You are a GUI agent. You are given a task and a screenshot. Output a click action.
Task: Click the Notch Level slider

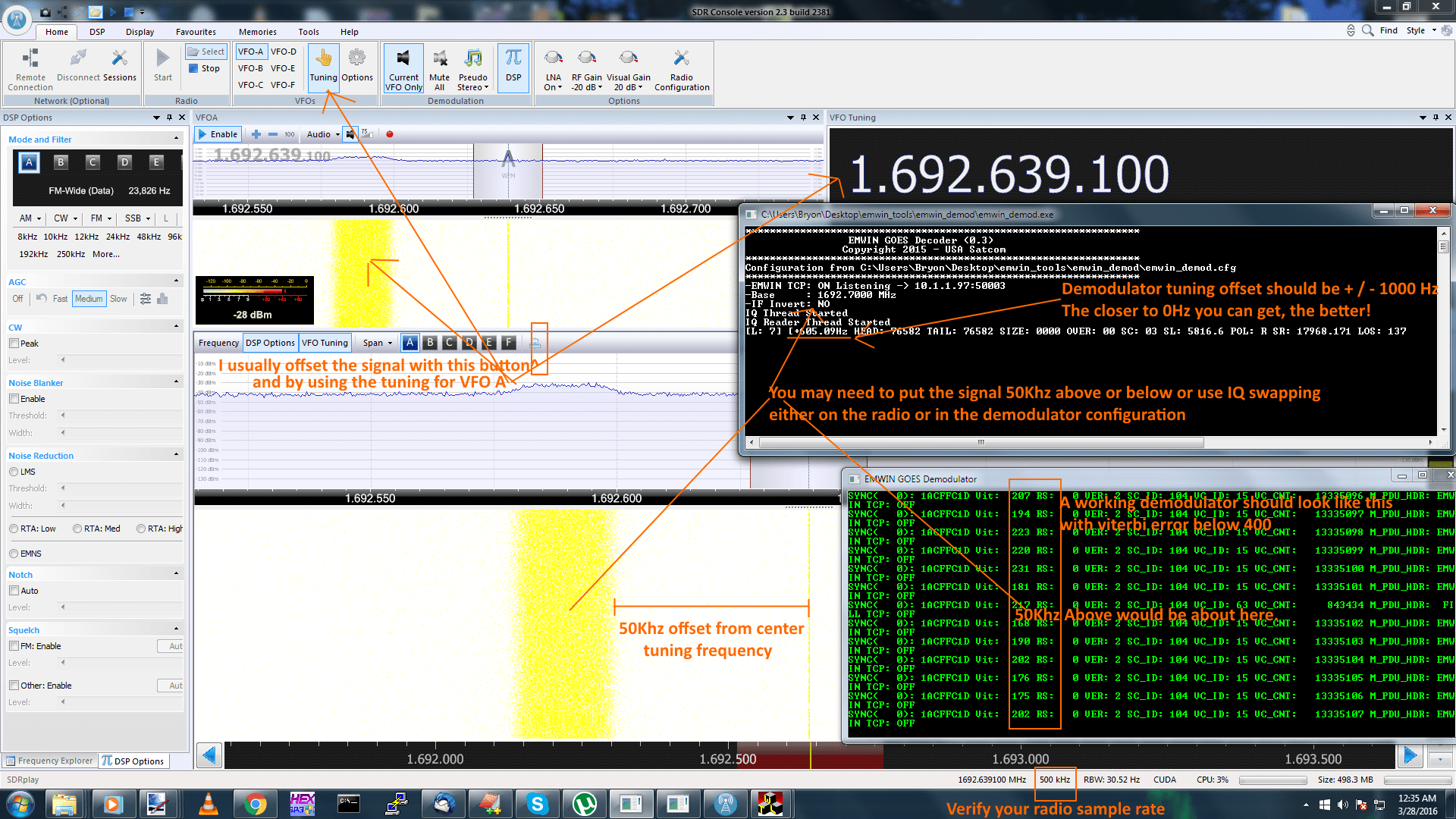[121, 607]
